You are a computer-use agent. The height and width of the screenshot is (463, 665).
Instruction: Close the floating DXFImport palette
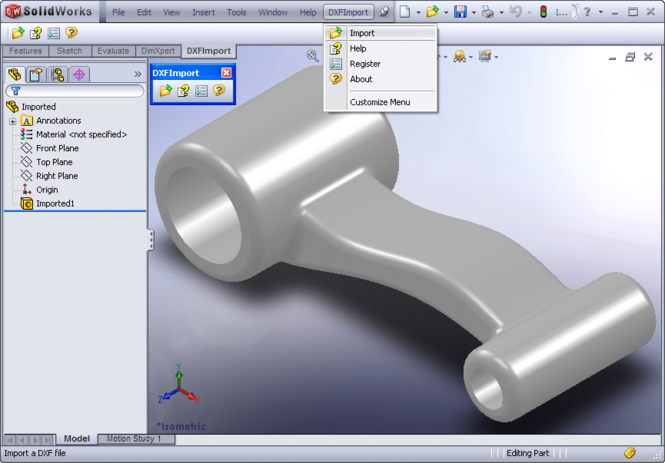coord(226,73)
